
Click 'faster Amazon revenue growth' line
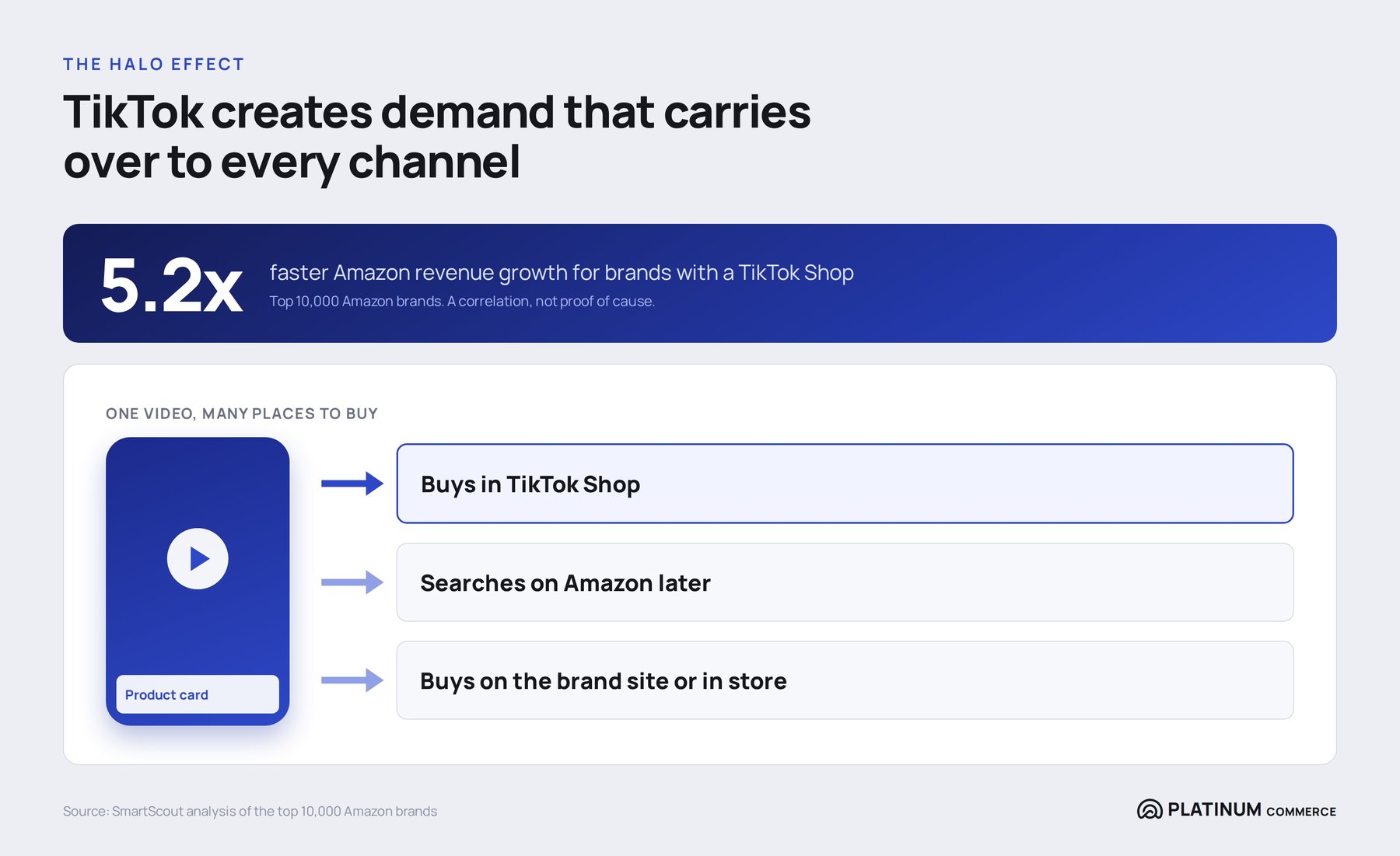point(562,272)
